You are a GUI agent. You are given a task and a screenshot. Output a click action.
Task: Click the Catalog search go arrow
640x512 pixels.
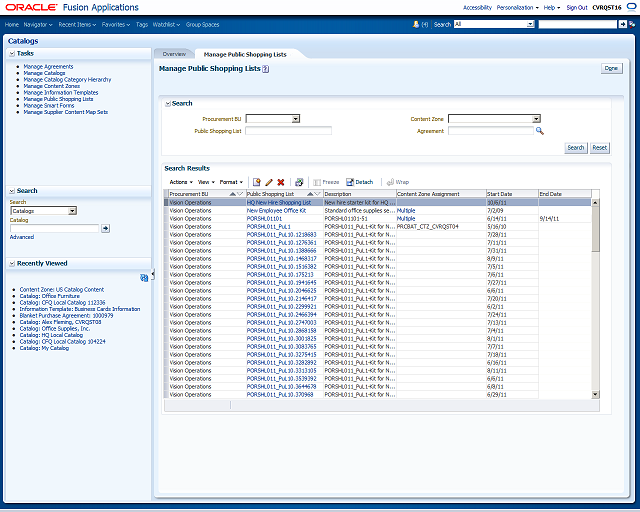[x=105, y=228]
